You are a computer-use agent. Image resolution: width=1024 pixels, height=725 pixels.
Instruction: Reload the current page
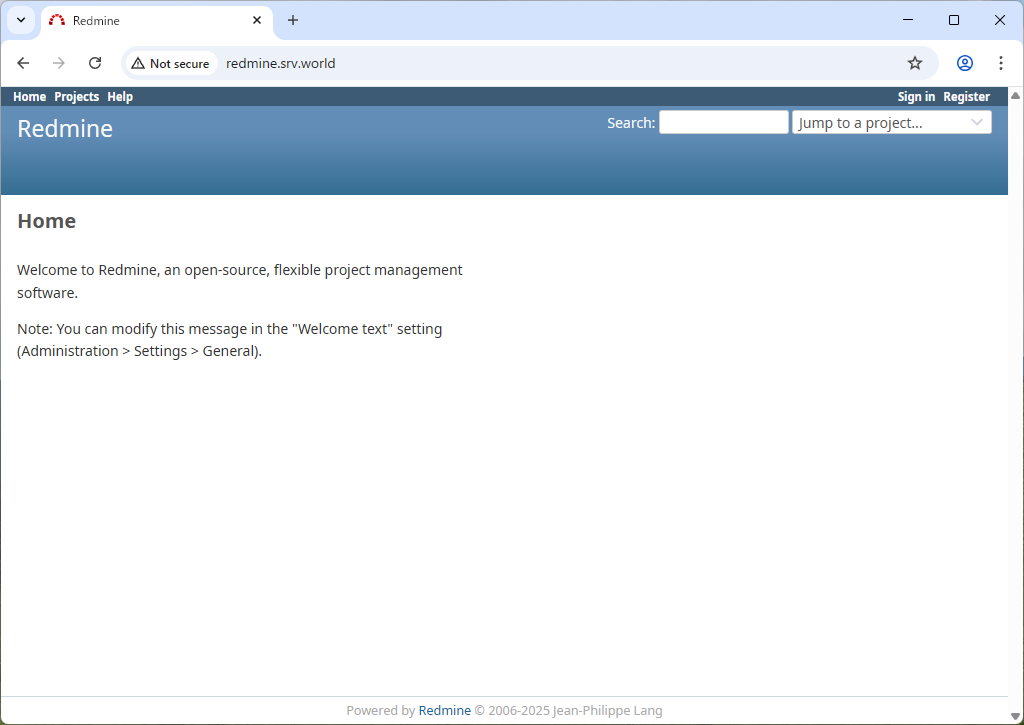tap(95, 63)
